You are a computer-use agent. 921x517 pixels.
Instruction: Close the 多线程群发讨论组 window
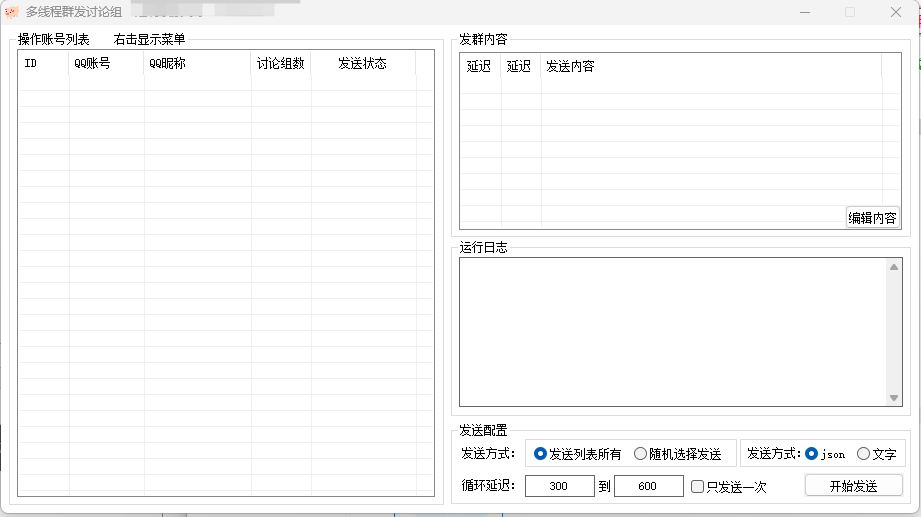pos(895,12)
